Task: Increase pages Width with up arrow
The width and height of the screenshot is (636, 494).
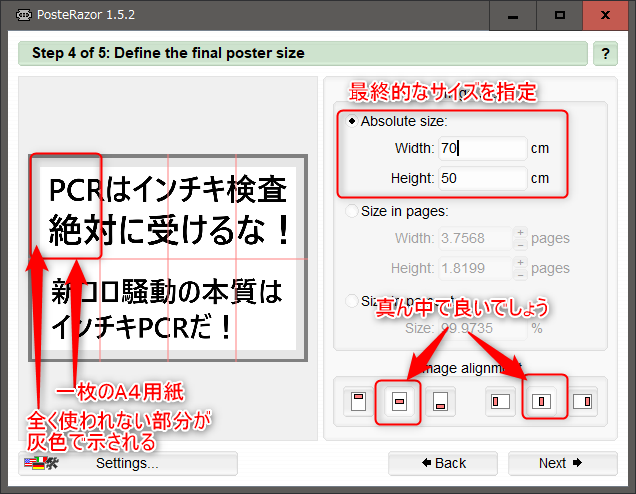Action: pos(520,233)
